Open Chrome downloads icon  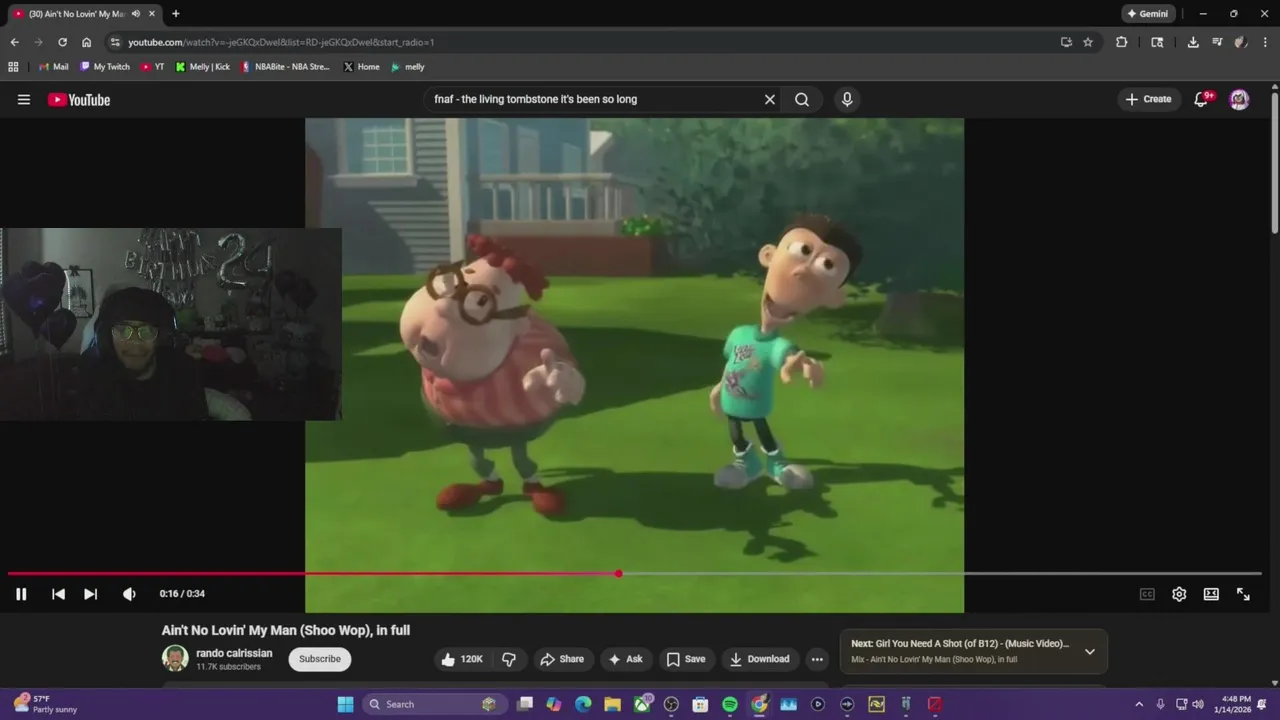(1193, 42)
